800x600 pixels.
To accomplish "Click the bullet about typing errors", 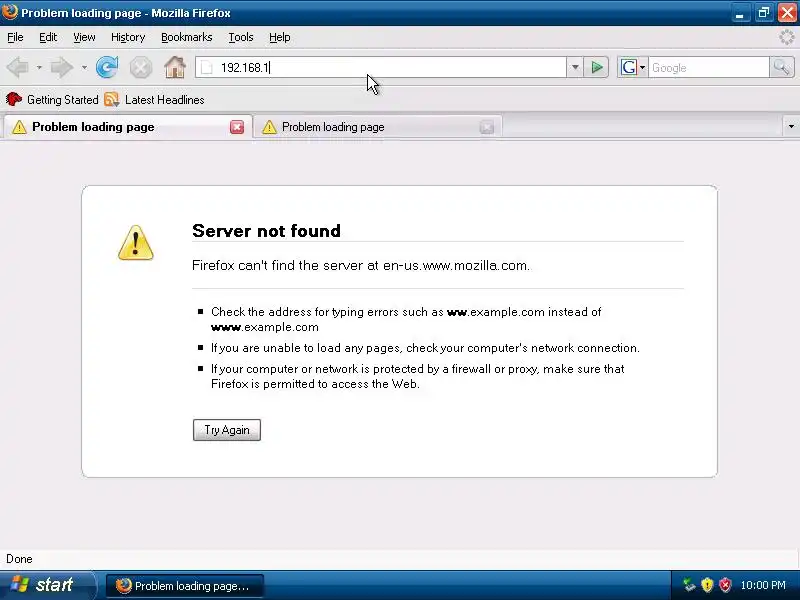I will [x=406, y=319].
